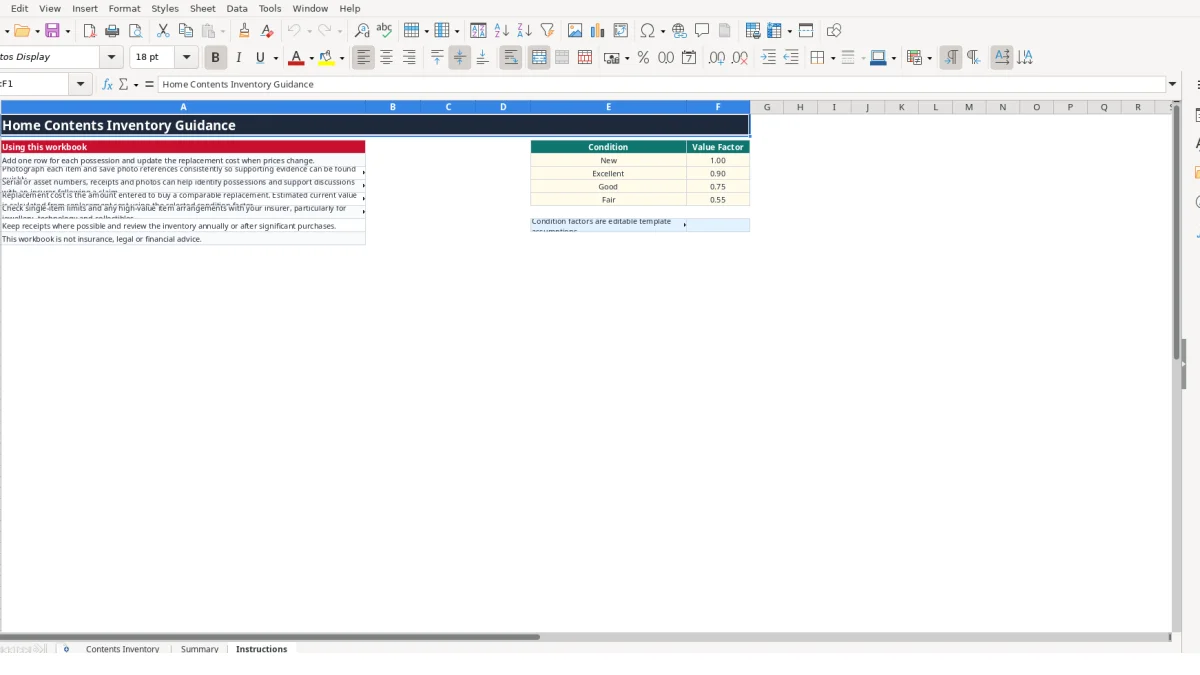Screen dimensions: 1200x675
Task: Click the Delete Decimal Place icon
Action: pos(740,58)
